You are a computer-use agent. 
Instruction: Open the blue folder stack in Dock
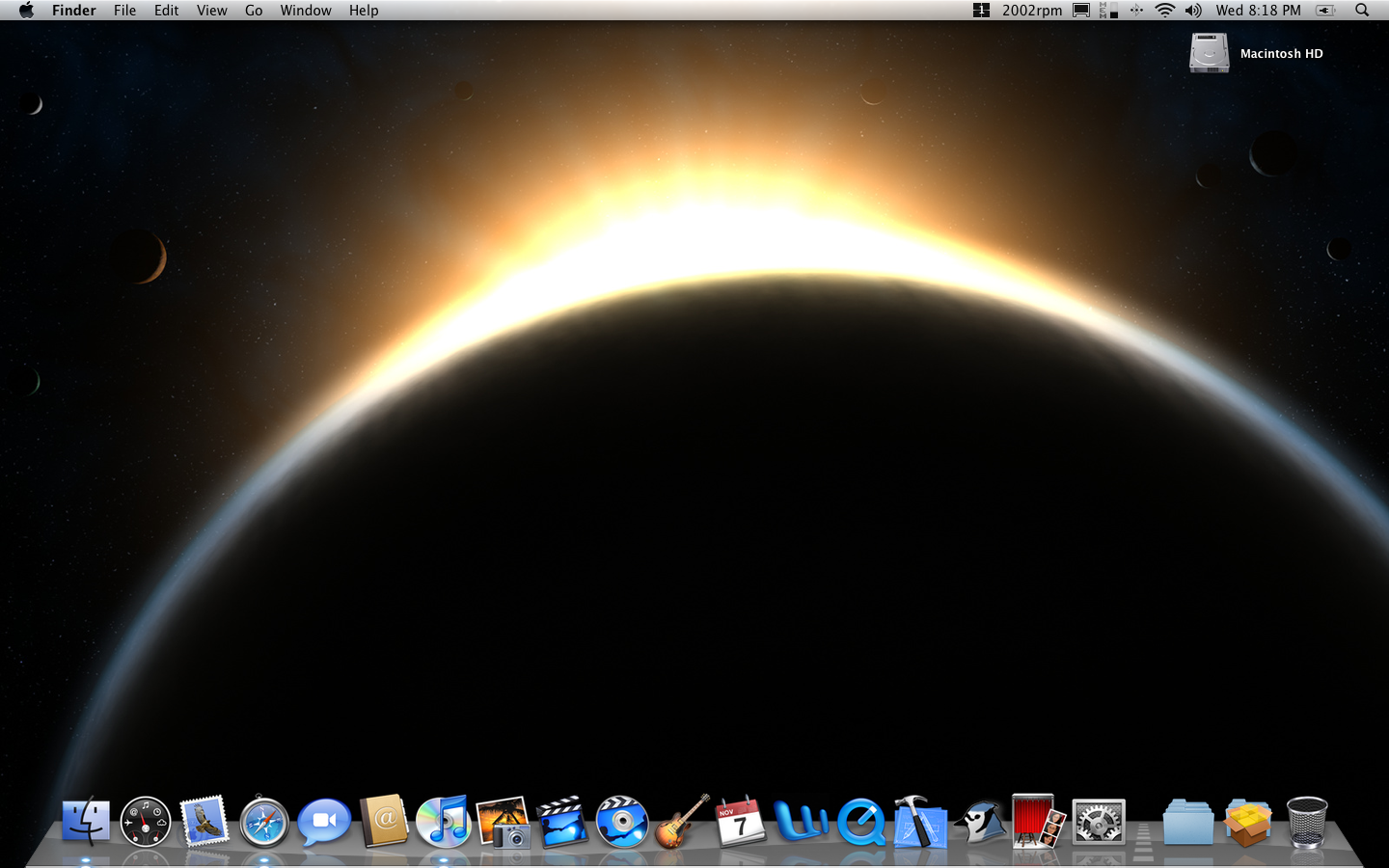click(1188, 823)
